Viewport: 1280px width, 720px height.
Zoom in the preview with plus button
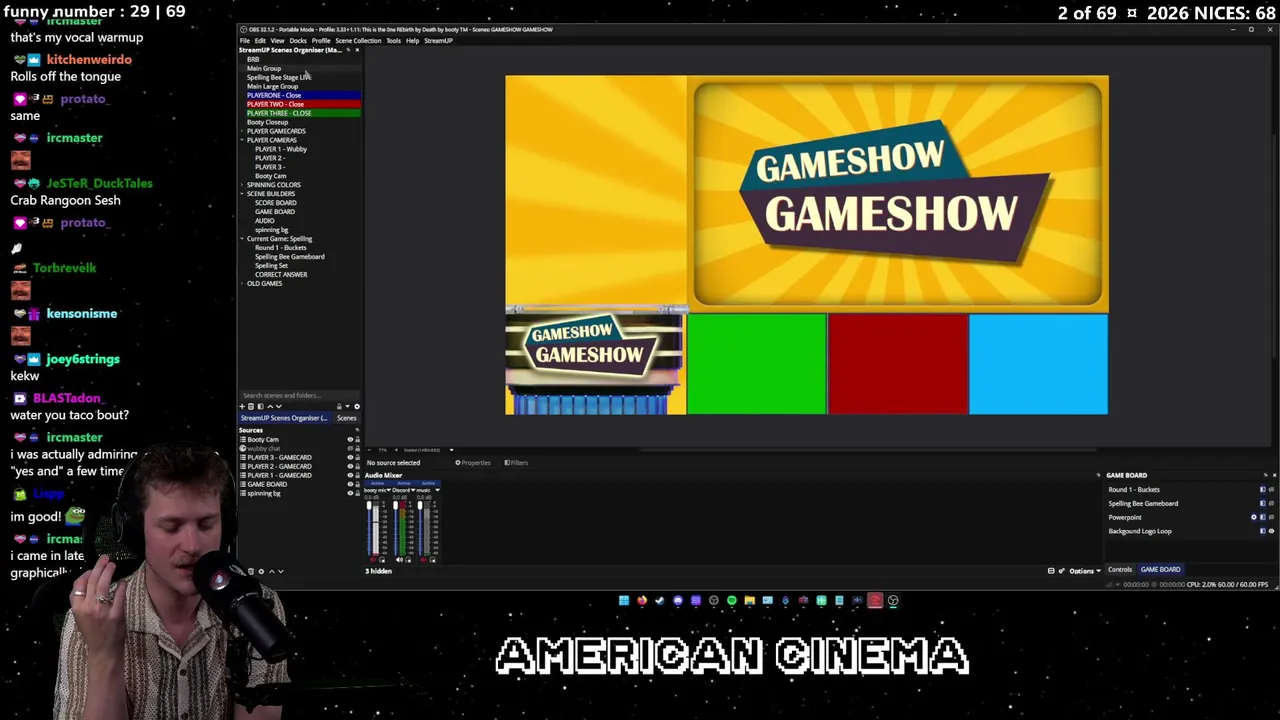(x=396, y=450)
